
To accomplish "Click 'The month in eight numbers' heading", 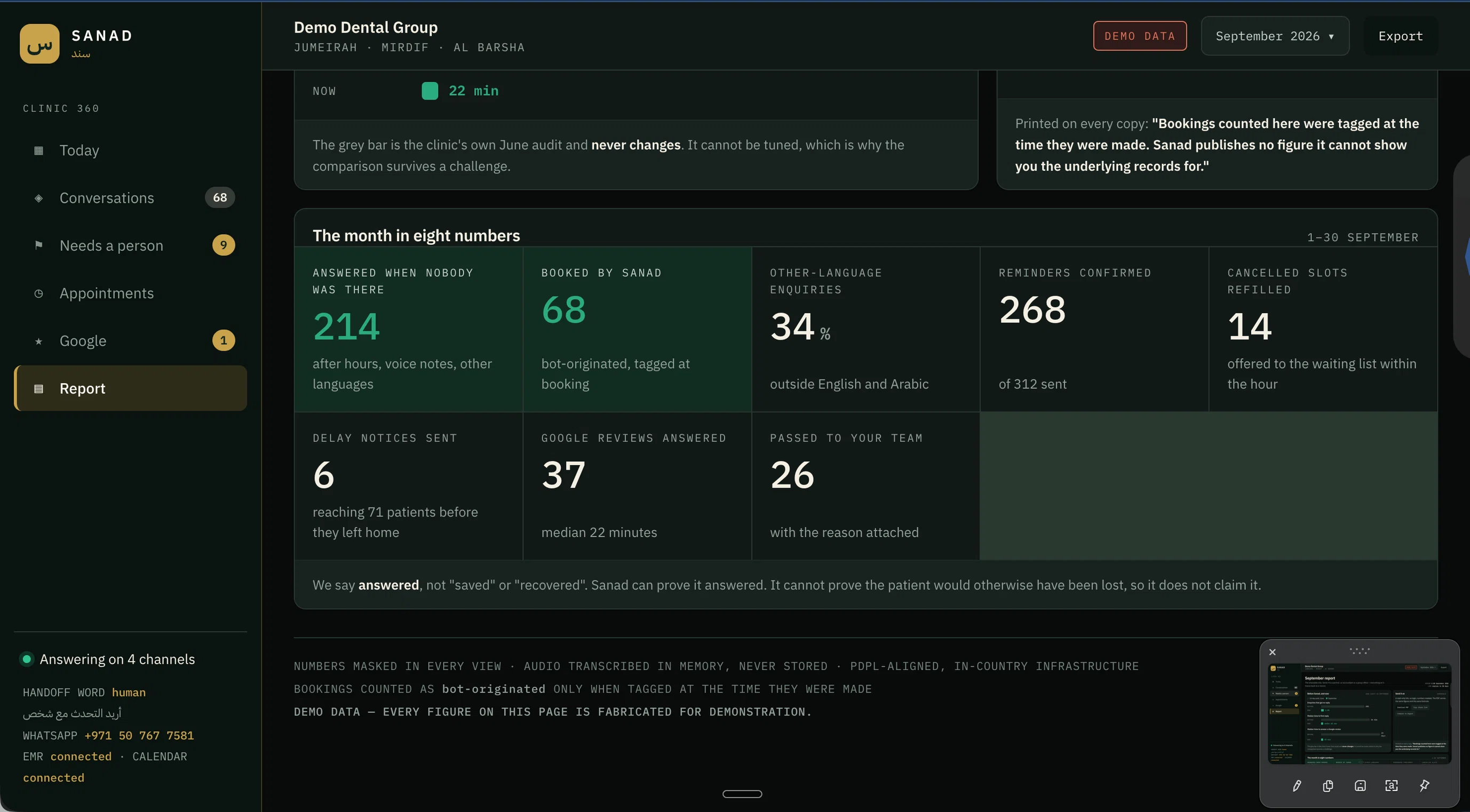I will click(416, 236).
